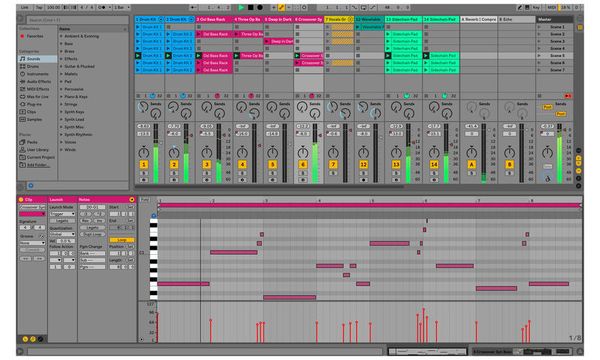Toggle the Track 2 activator button

tap(174, 165)
